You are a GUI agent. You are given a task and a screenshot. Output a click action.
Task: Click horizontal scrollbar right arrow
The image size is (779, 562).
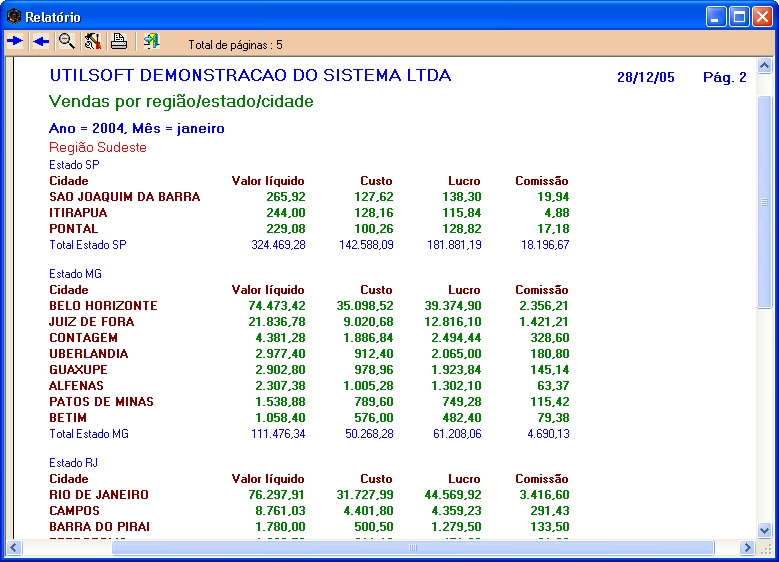tap(747, 548)
